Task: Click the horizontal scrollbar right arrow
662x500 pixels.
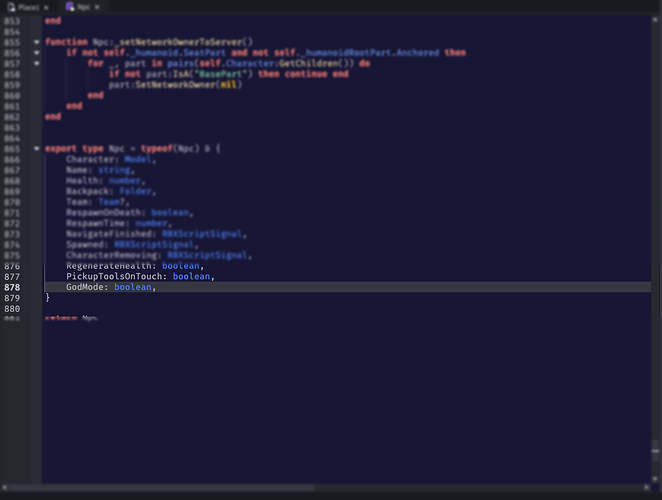Action: point(646,487)
